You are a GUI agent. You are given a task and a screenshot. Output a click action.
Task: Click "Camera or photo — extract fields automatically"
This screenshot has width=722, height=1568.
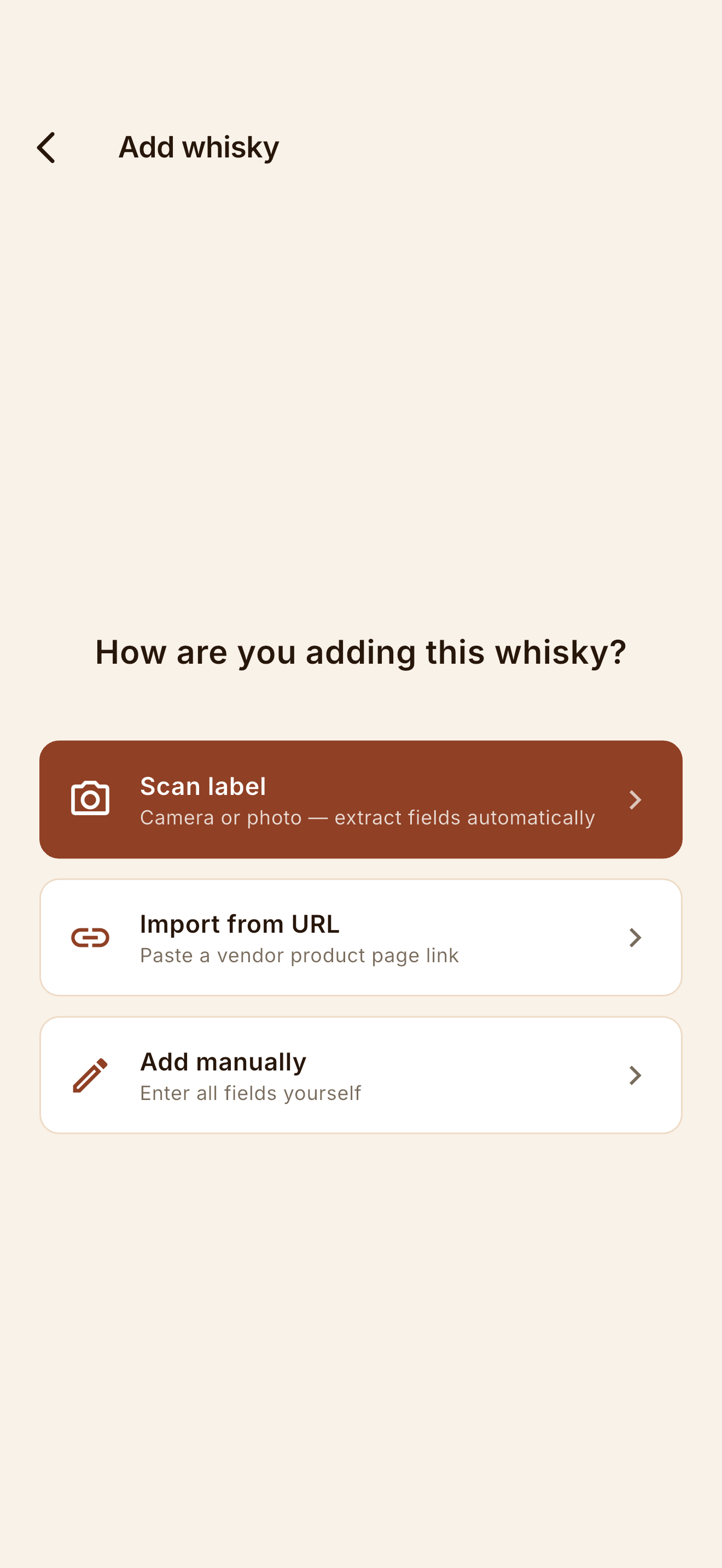point(367,817)
